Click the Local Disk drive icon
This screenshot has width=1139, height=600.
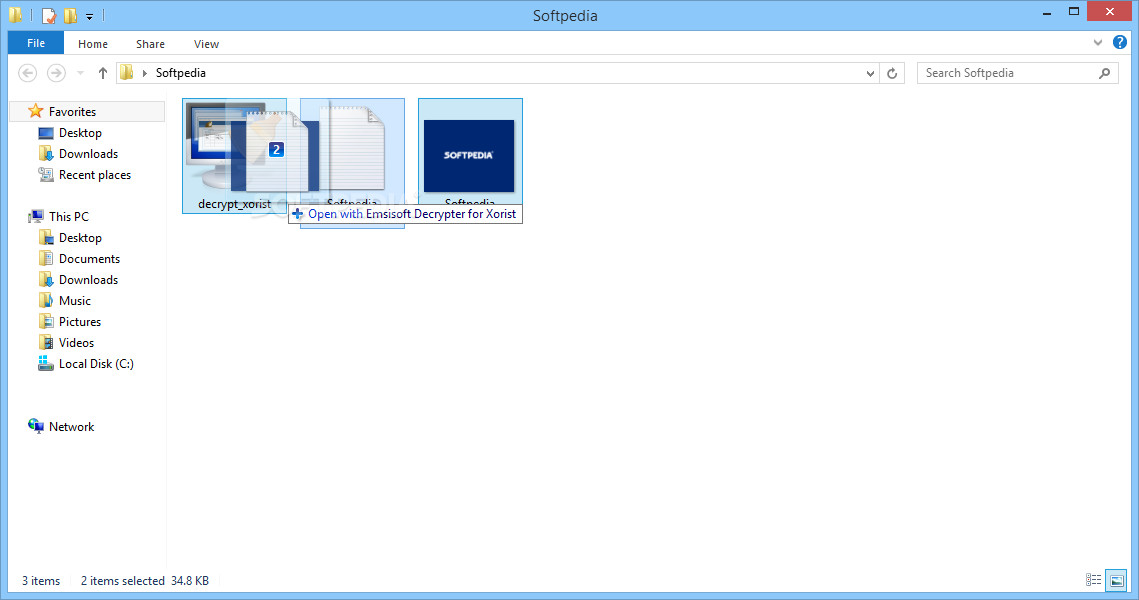click(x=46, y=363)
